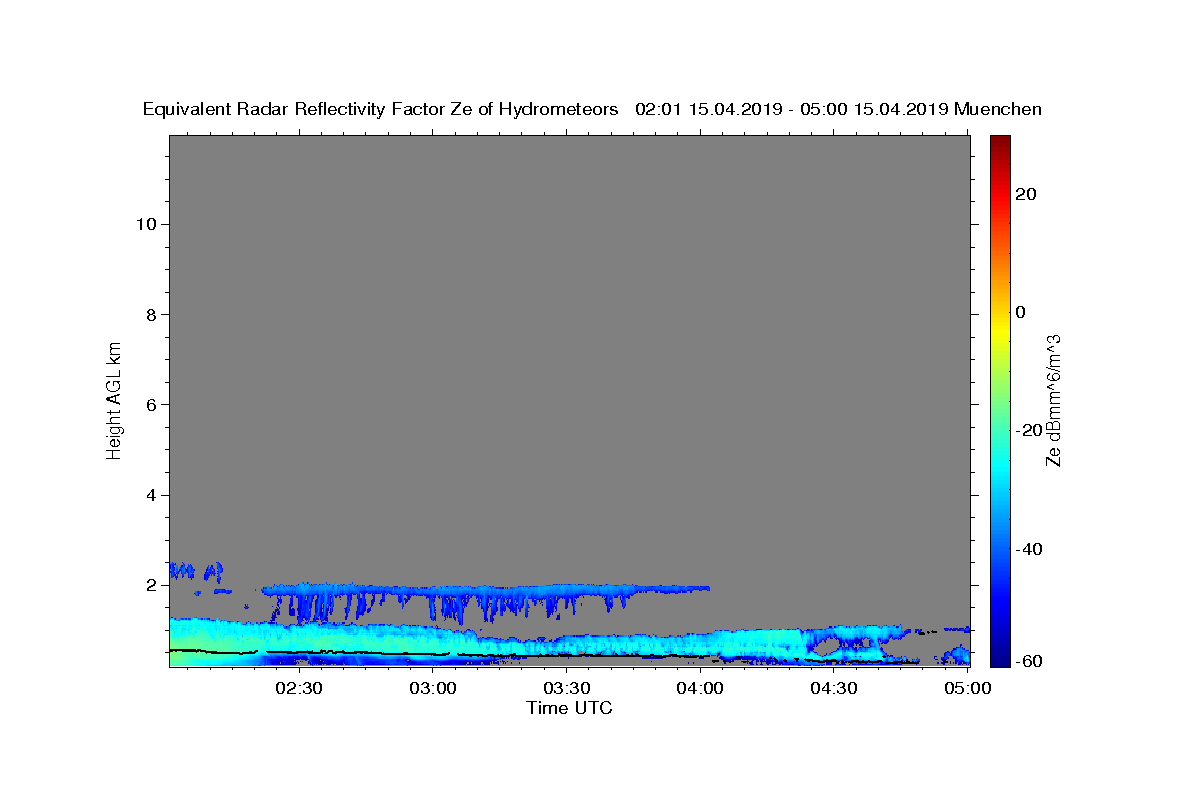
Task: Click the 04:30 time tick label
Action: point(833,688)
